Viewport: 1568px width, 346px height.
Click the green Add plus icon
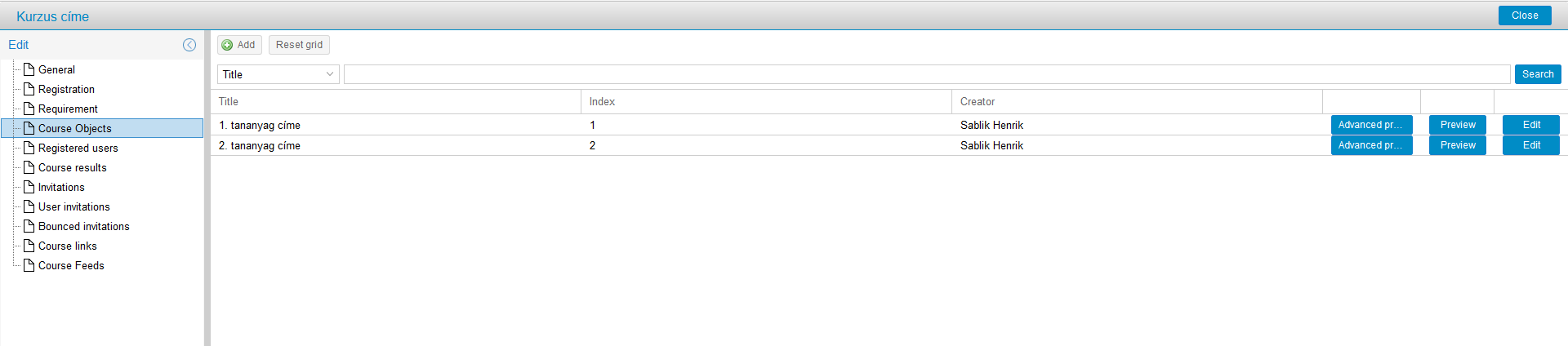[x=227, y=45]
